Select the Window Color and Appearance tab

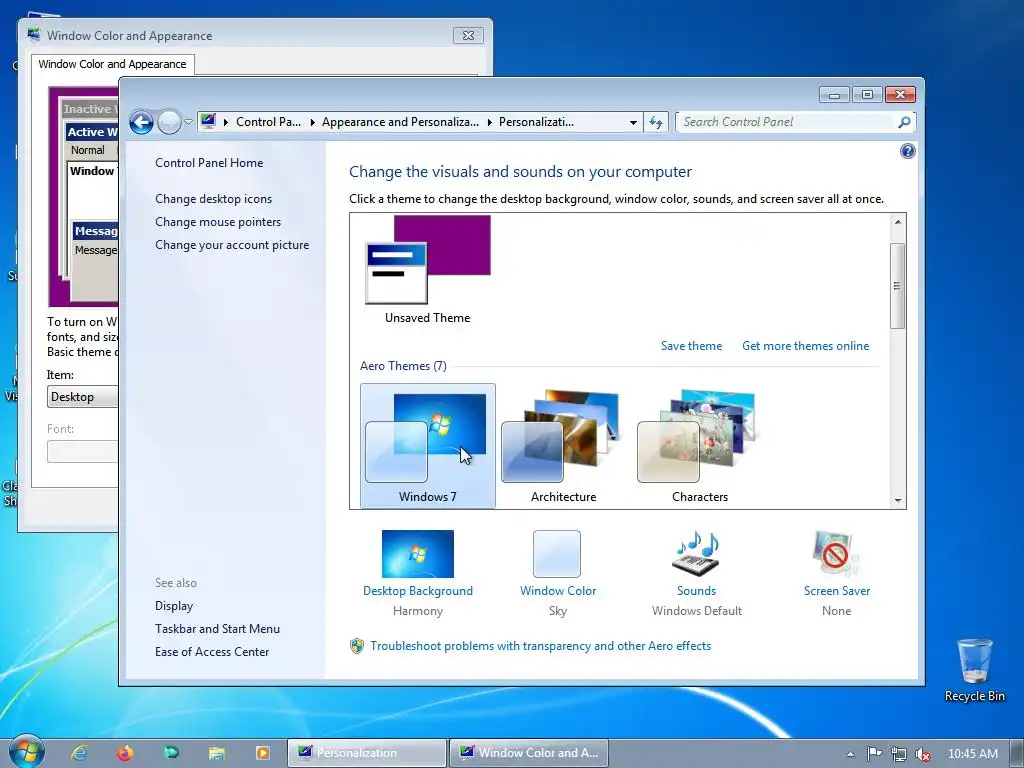(x=112, y=64)
